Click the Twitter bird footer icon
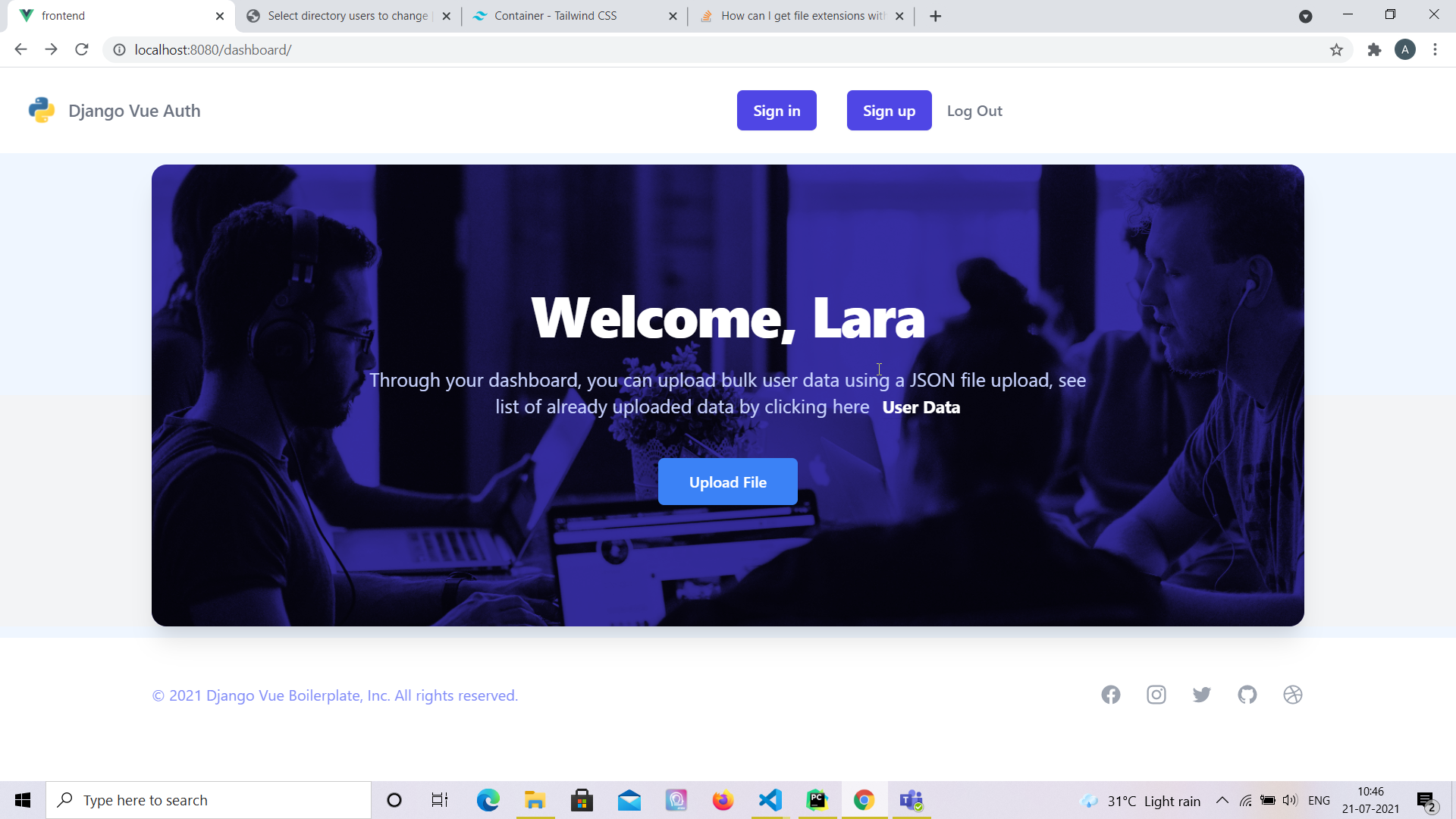 pyautogui.click(x=1202, y=695)
